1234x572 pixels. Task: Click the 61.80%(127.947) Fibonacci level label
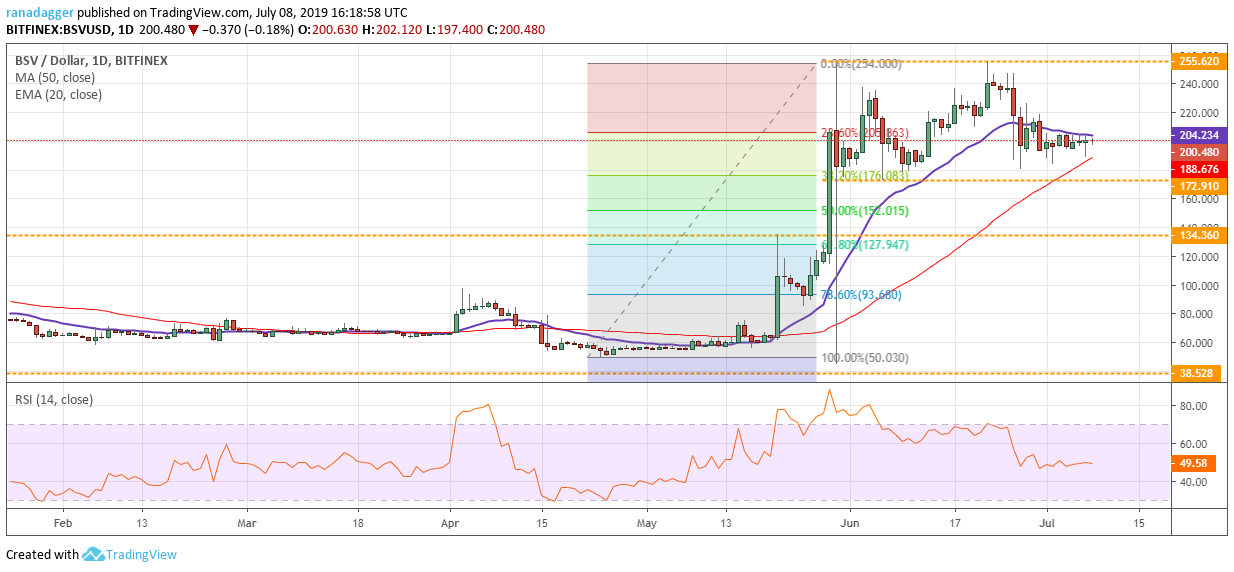point(864,245)
